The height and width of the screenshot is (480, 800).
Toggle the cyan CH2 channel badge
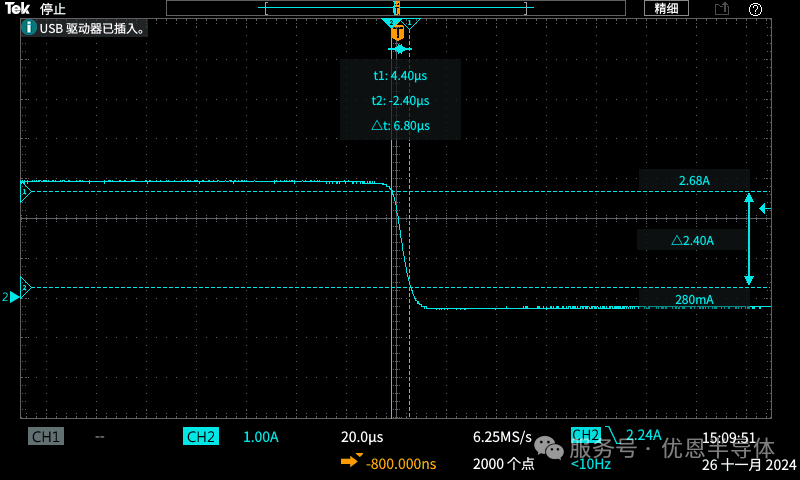tap(200, 437)
